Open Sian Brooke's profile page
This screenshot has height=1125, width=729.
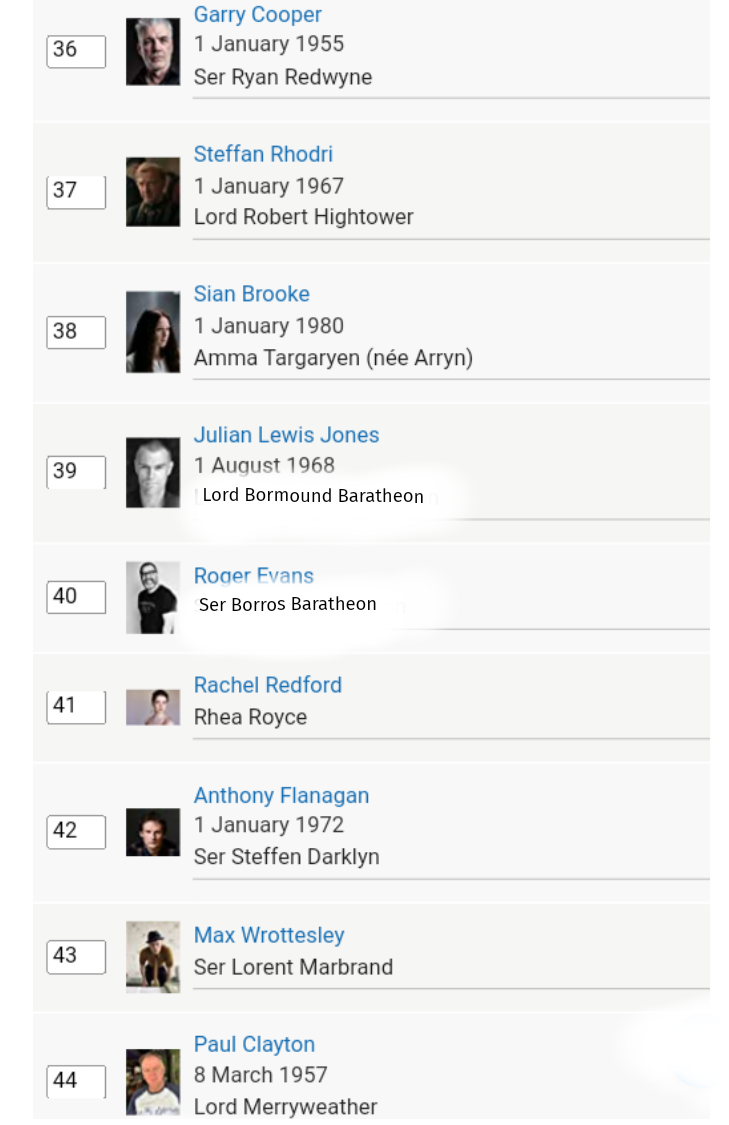coord(251,294)
